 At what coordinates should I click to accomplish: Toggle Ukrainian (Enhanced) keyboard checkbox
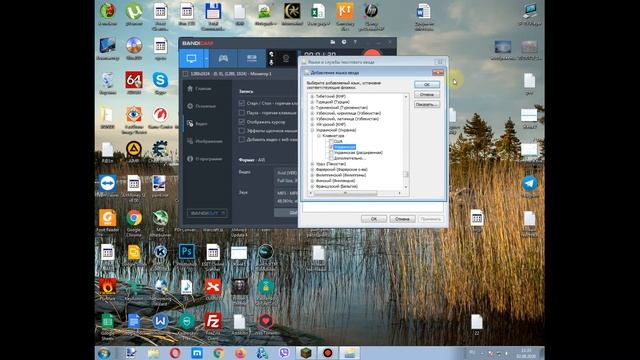click(331, 153)
